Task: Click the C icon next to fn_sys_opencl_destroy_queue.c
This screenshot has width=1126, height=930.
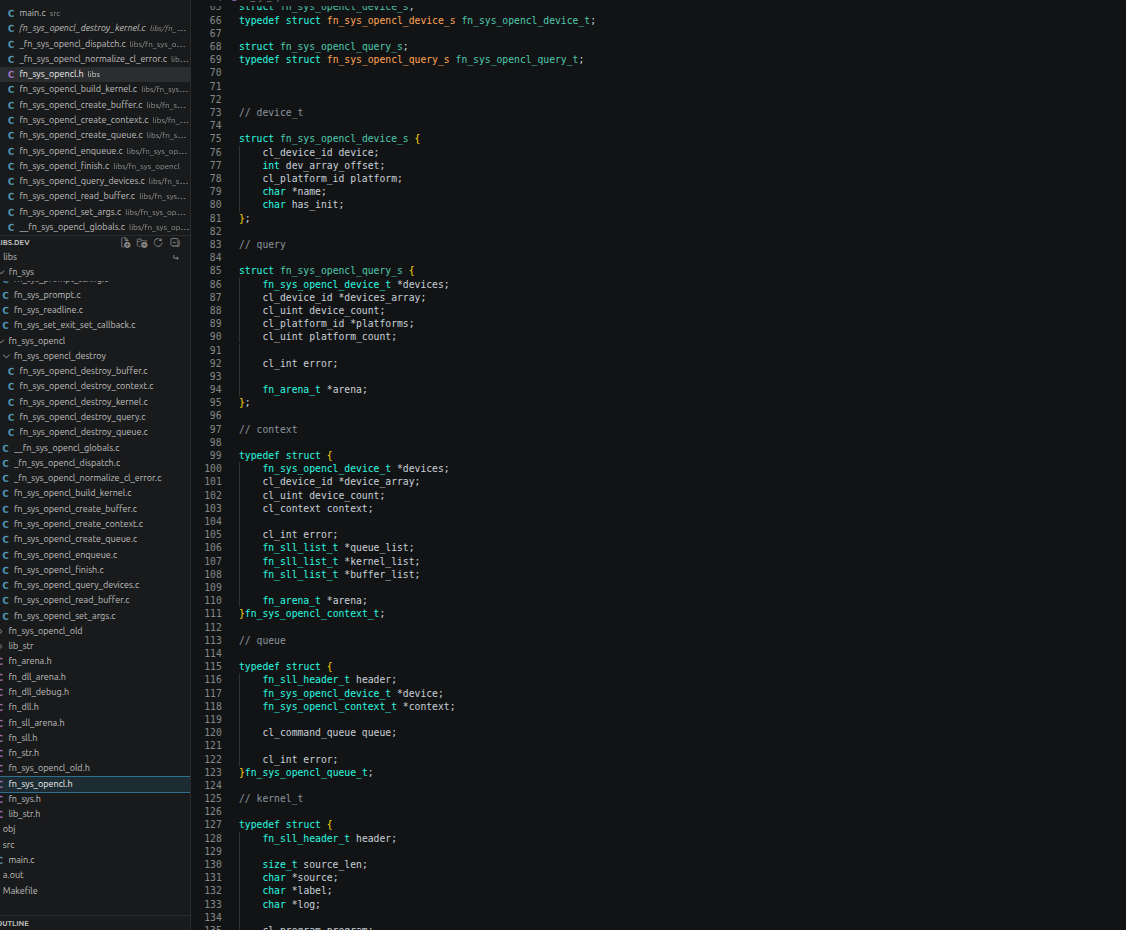Action: [11, 432]
